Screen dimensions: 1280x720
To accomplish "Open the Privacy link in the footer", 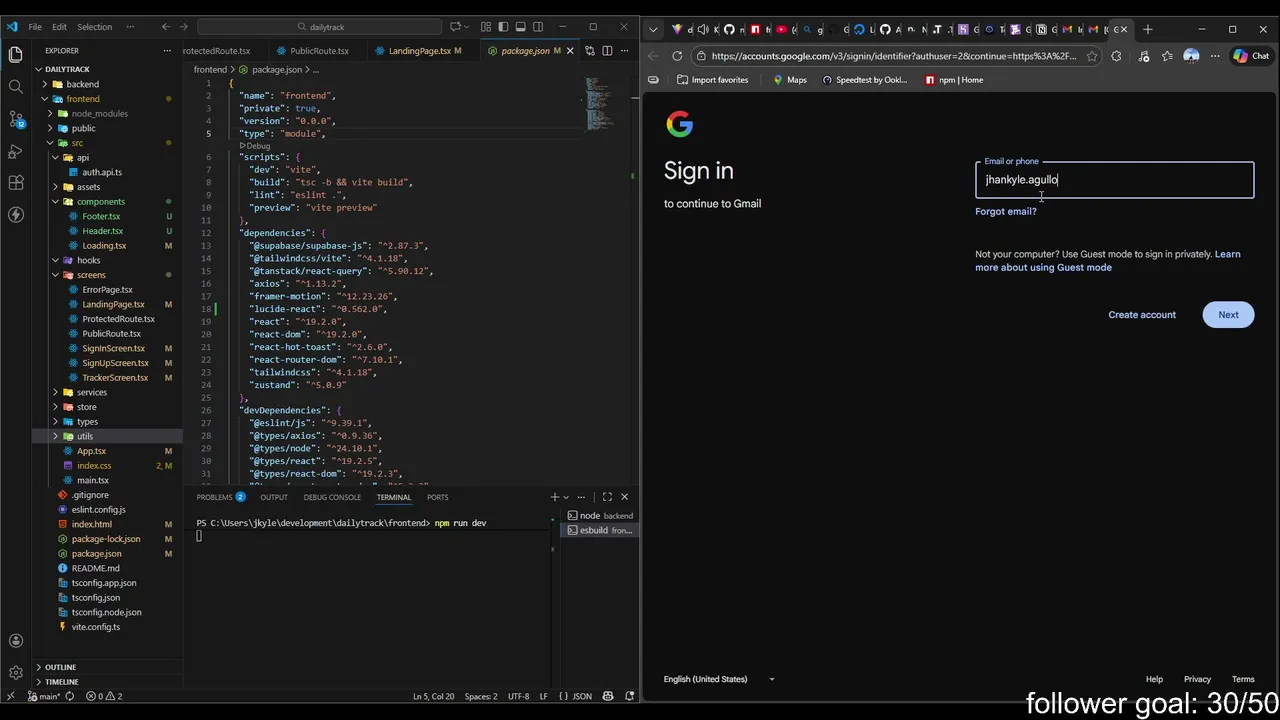I will click(x=1197, y=679).
